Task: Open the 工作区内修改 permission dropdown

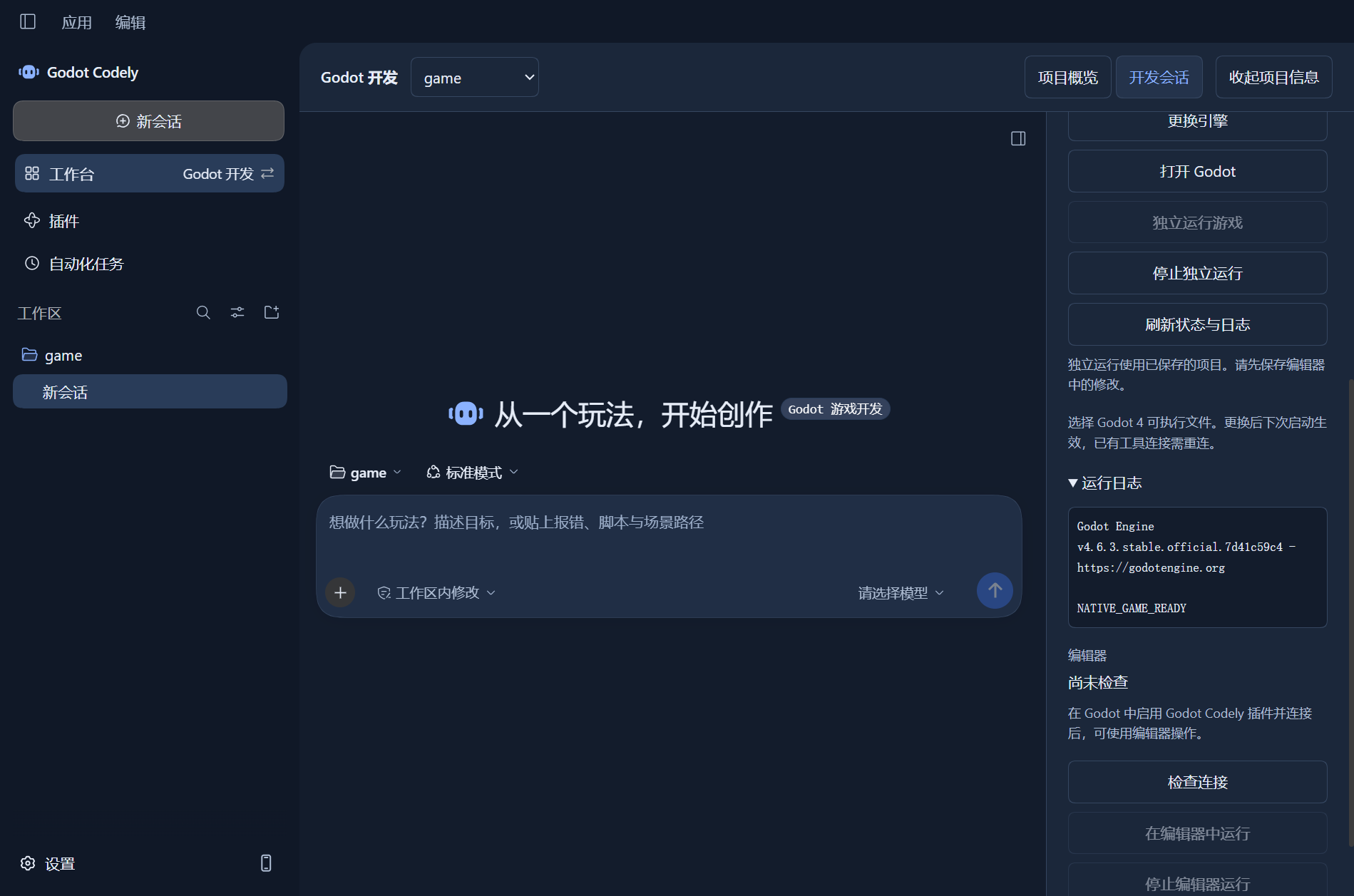Action: point(436,593)
